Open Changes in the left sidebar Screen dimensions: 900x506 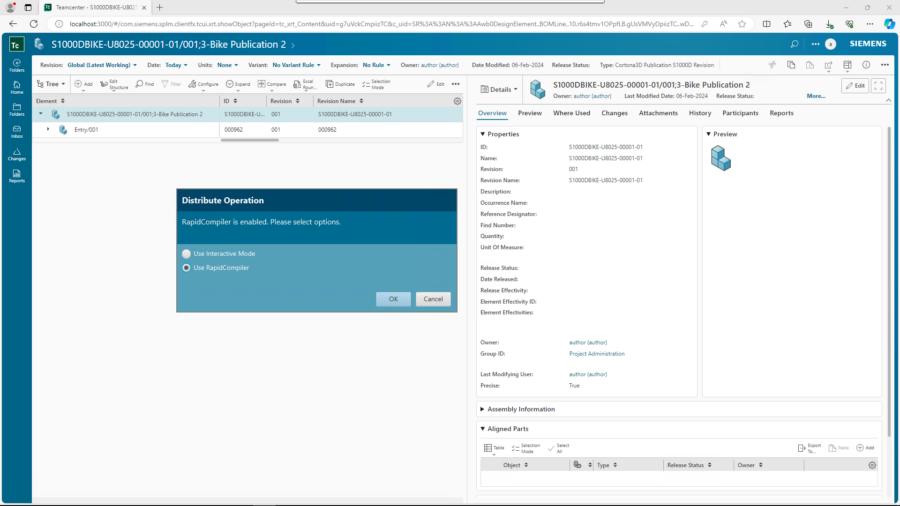click(x=17, y=154)
